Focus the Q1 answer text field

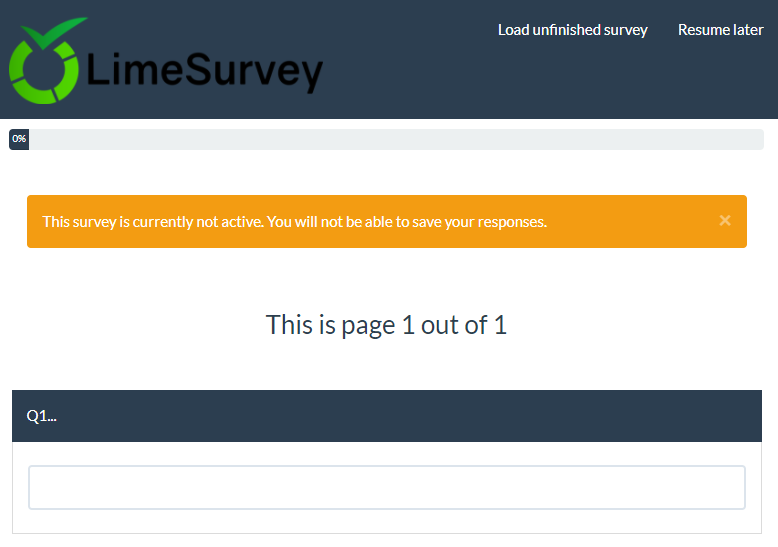pyautogui.click(x=386, y=487)
